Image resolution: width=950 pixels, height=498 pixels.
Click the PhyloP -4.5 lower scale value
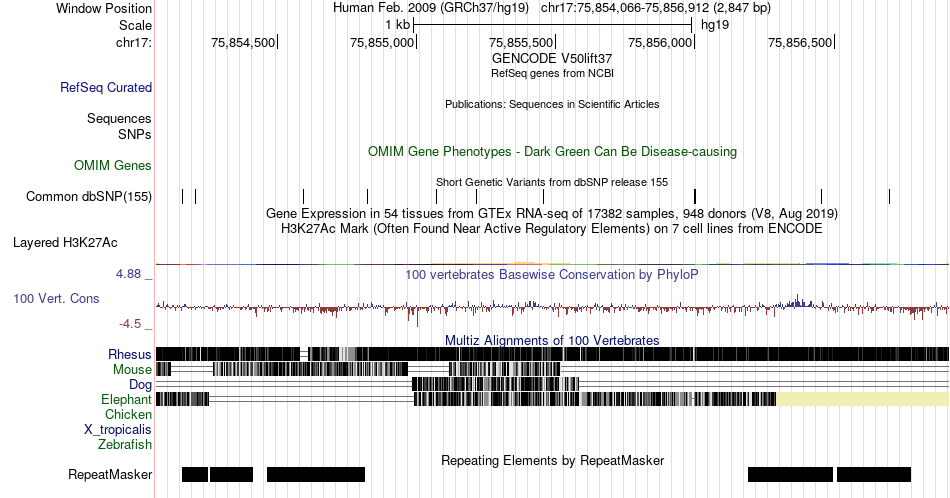(130, 324)
